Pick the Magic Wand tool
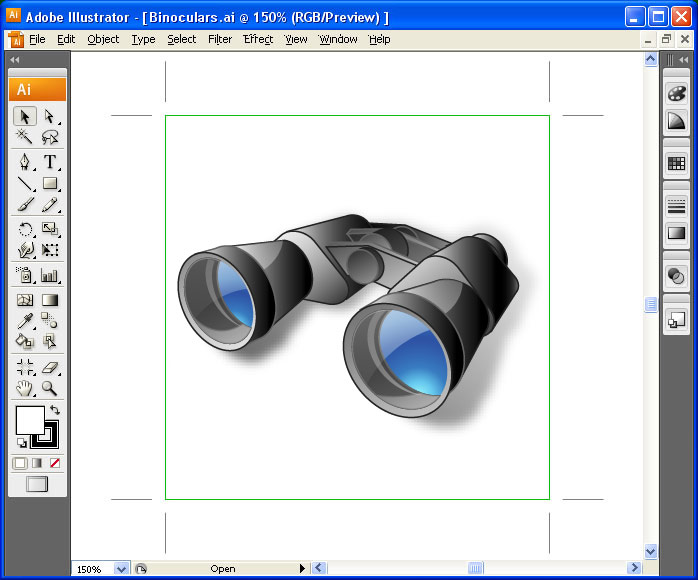 click(x=26, y=138)
